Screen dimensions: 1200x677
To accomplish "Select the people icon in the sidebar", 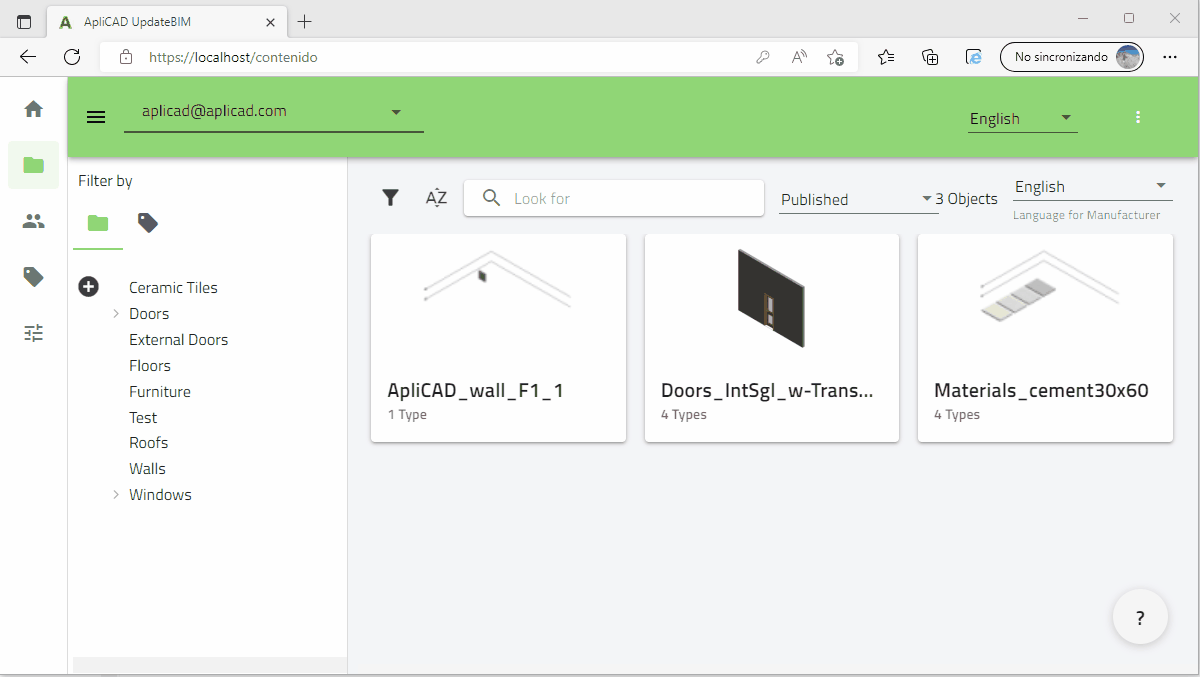I will point(34,221).
